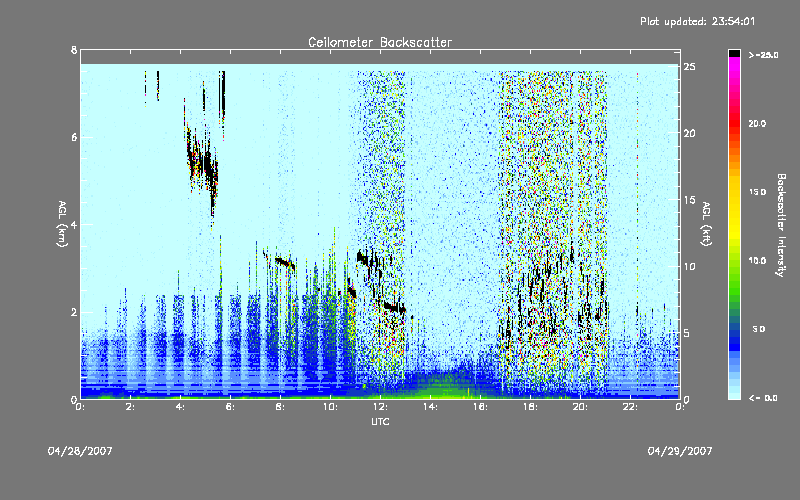Click the '4:' UTC hour tick

(x=180, y=407)
